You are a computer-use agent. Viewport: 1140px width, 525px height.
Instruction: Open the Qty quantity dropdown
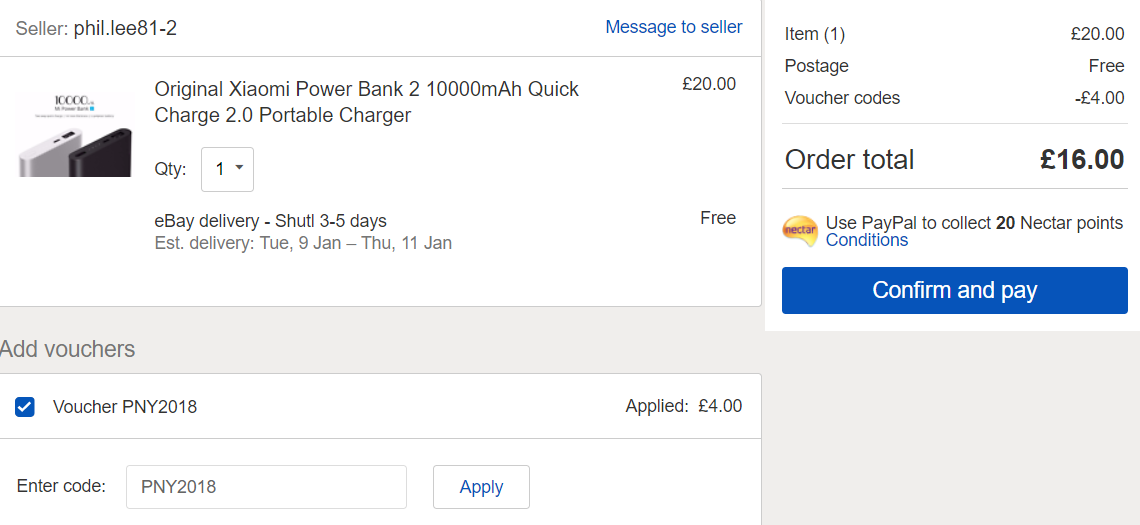pos(228,169)
